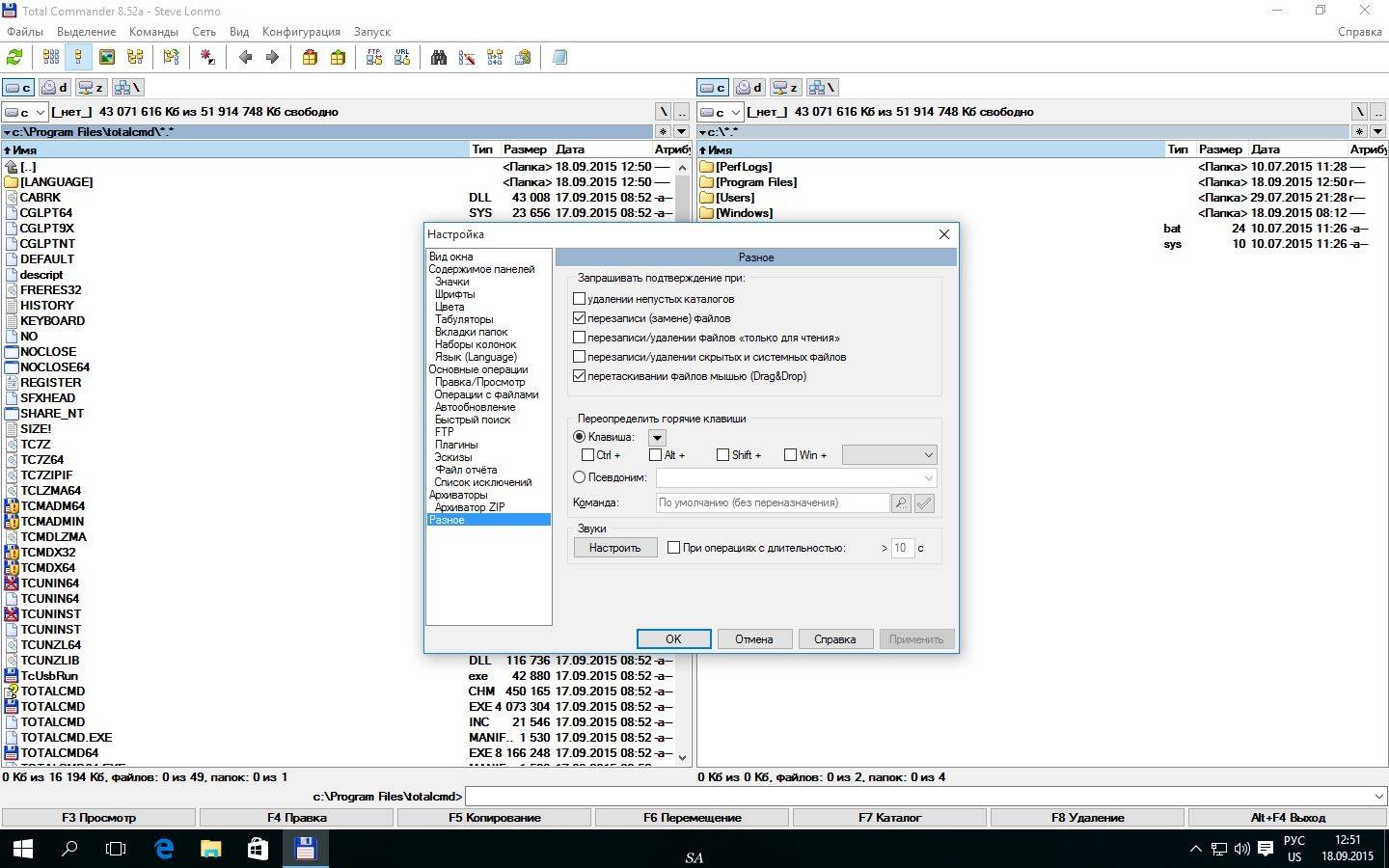Viewport: 1389px width, 868px height.
Task: Select the full details view toolbar icon
Action: click(79, 58)
